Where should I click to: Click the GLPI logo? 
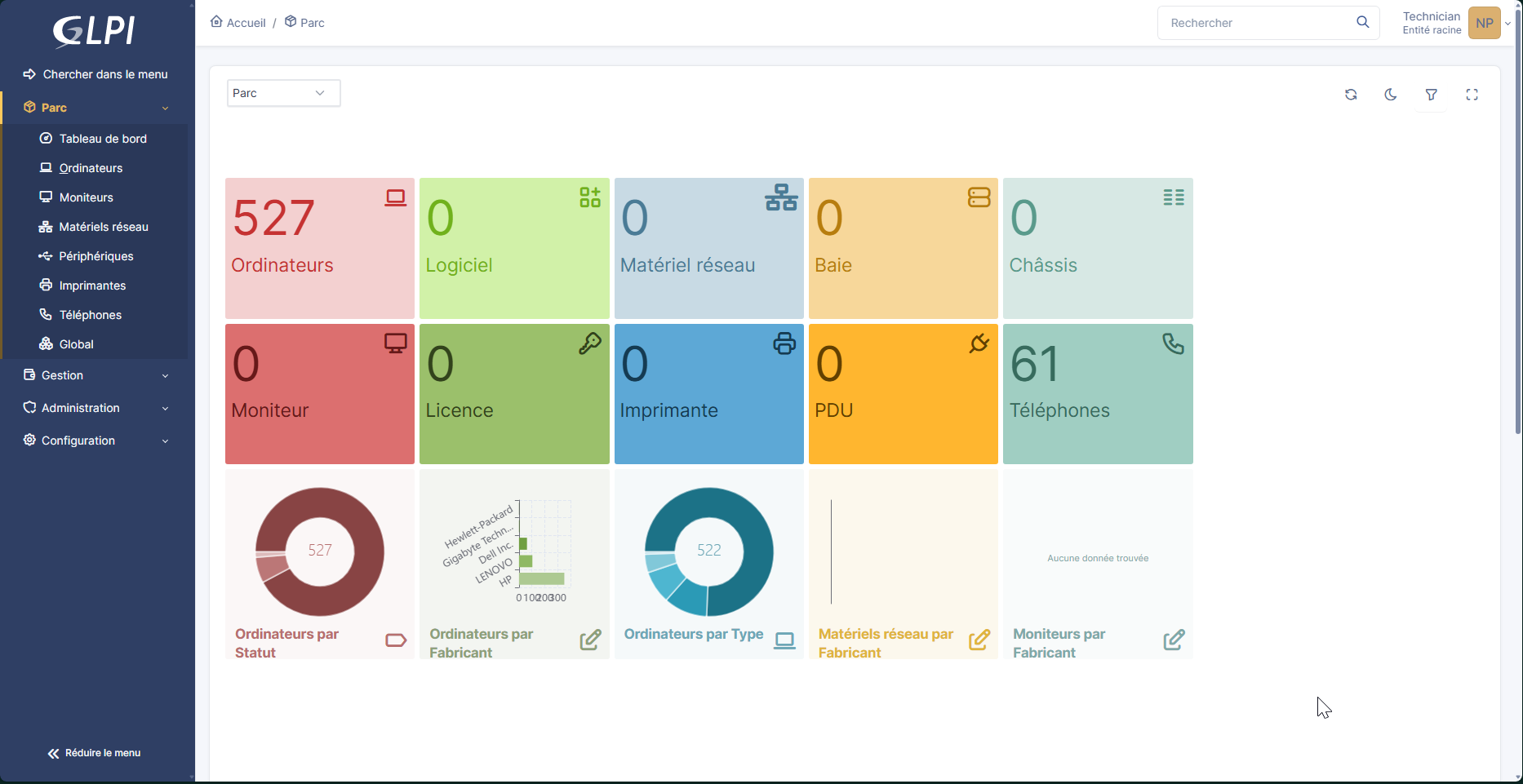point(95,31)
